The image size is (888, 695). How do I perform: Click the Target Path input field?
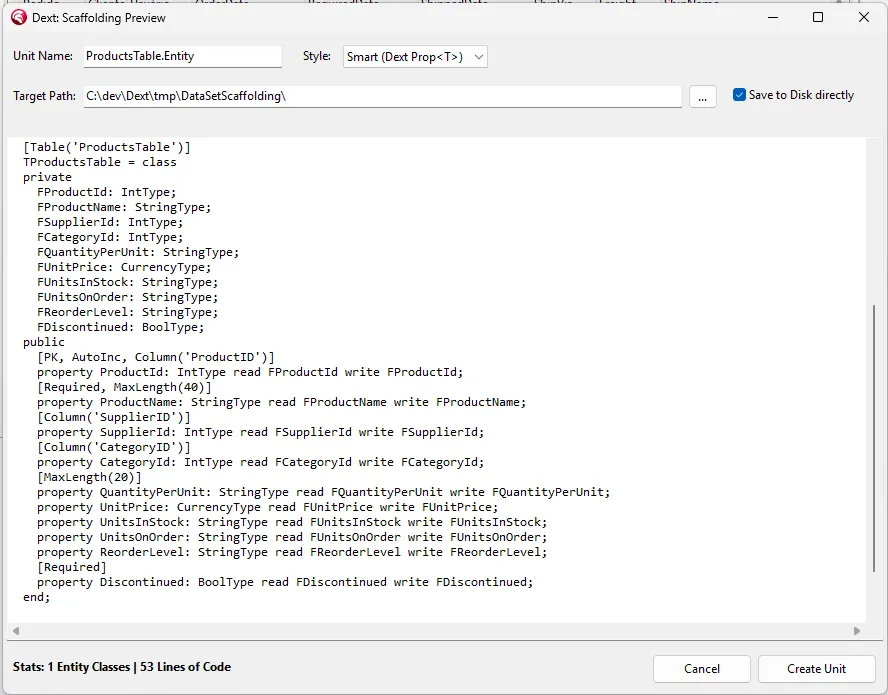[383, 96]
